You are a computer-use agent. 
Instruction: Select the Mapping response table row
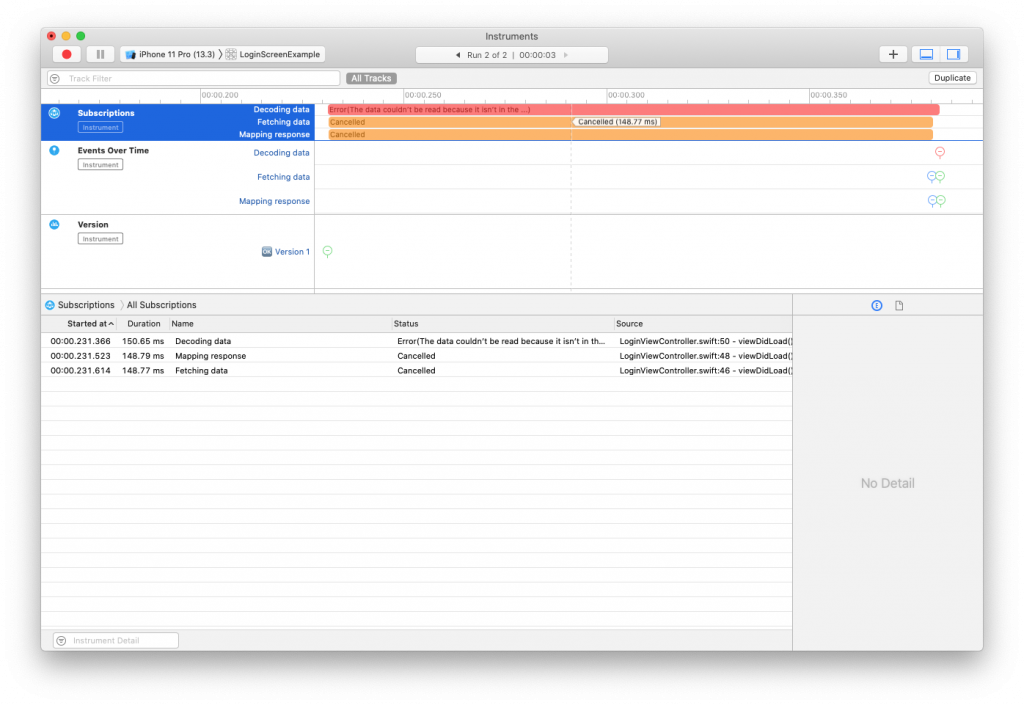[x=417, y=356]
